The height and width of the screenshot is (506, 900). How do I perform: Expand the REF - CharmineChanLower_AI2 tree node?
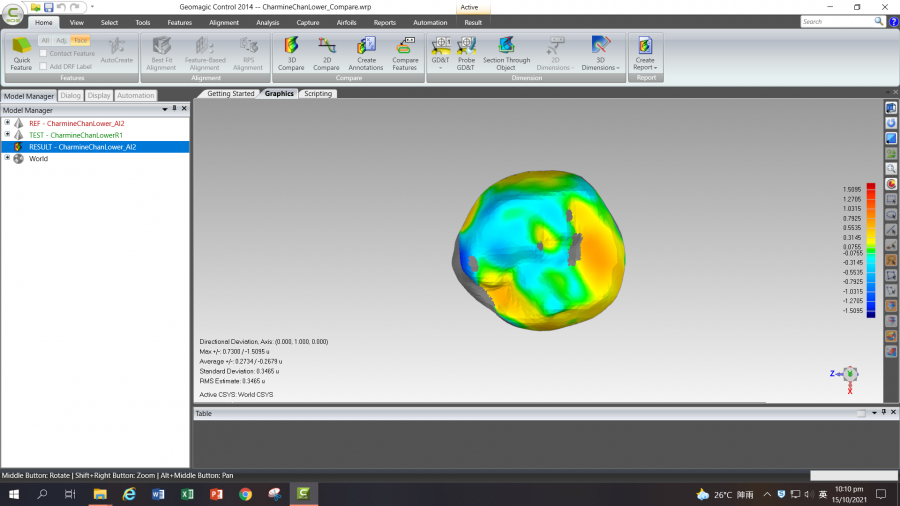point(7,123)
